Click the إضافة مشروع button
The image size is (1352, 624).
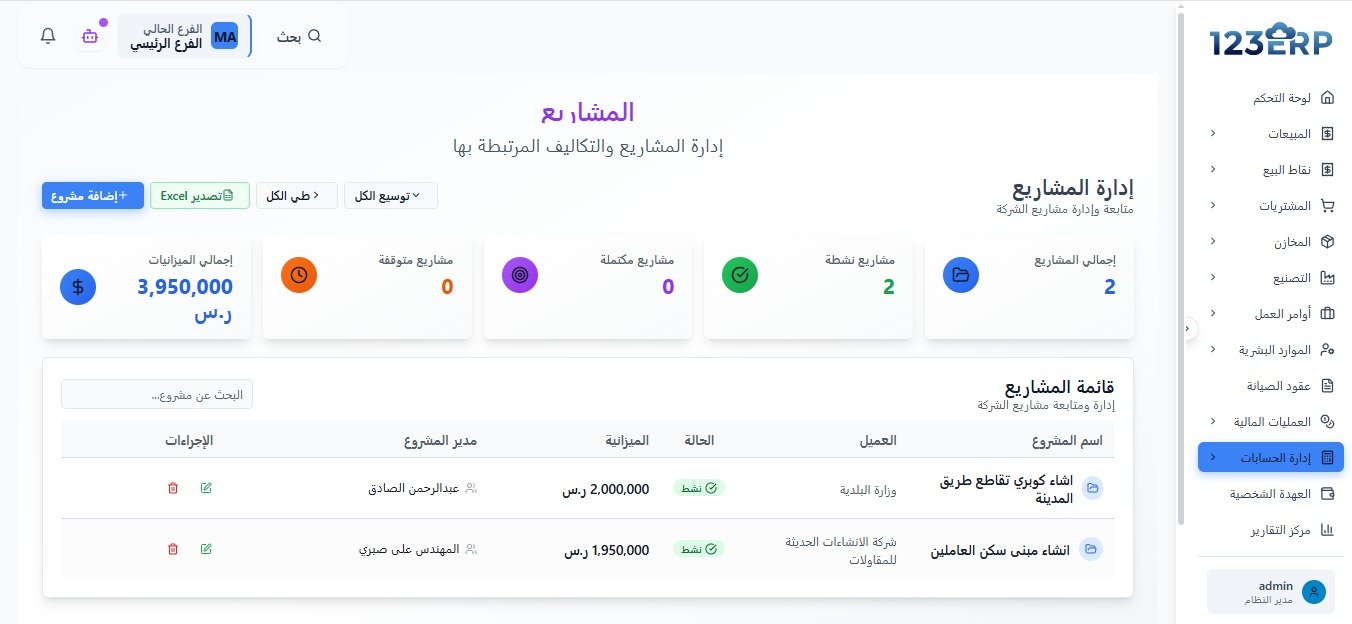click(x=92, y=195)
